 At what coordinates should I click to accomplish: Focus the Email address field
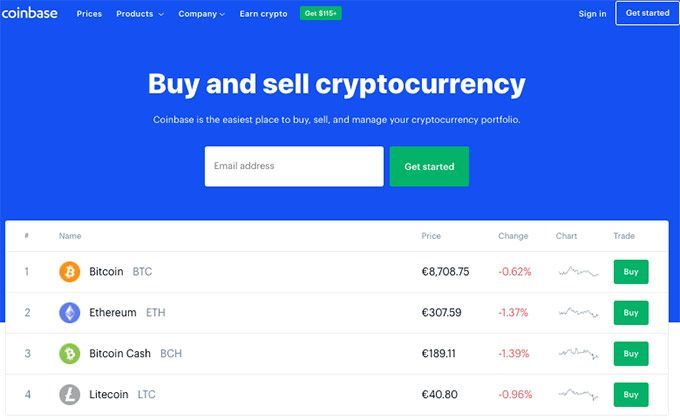pos(294,166)
